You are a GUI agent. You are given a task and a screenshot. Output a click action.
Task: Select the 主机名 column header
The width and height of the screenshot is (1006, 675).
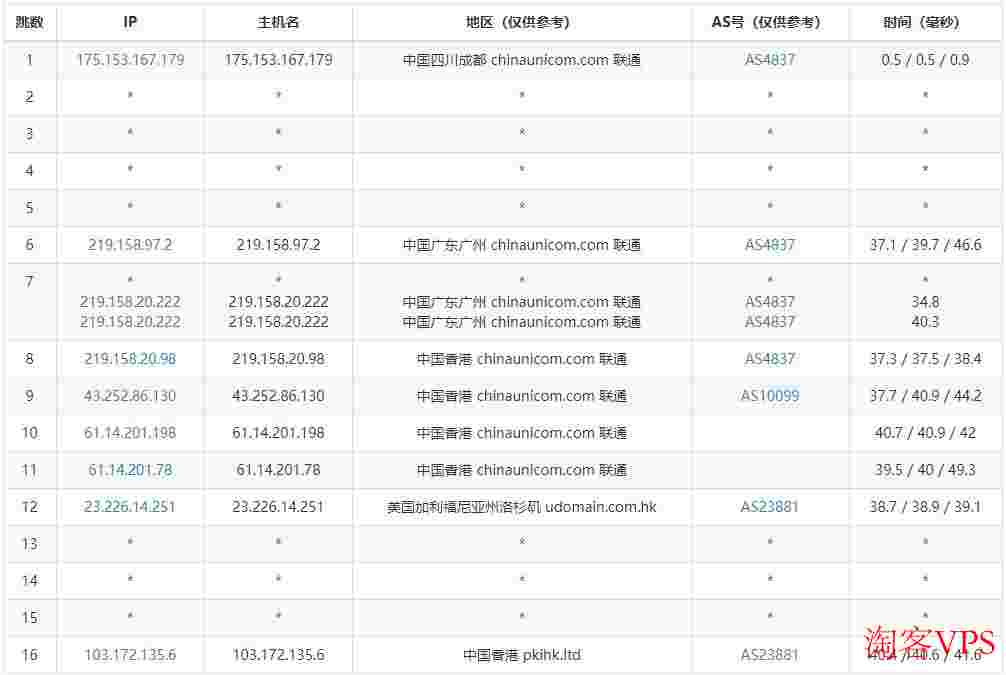click(278, 22)
